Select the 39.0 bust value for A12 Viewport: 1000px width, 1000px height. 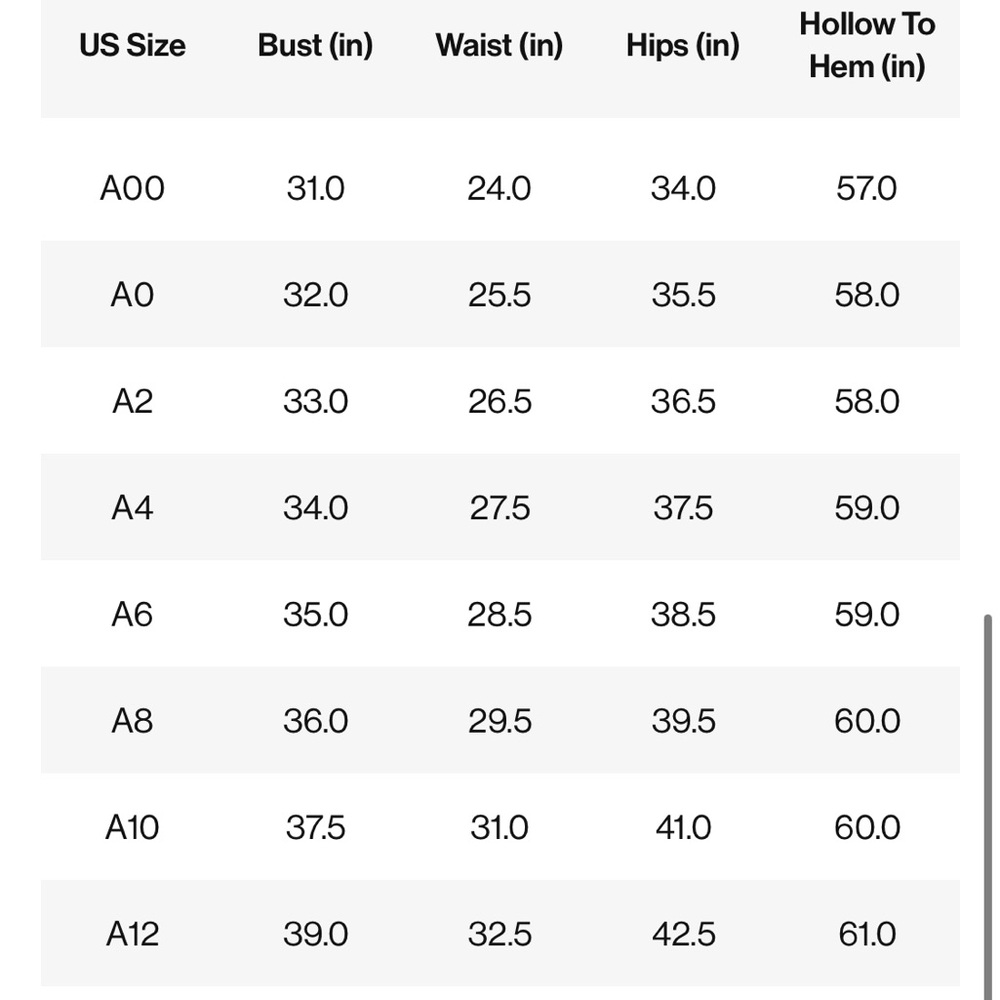tap(316, 934)
